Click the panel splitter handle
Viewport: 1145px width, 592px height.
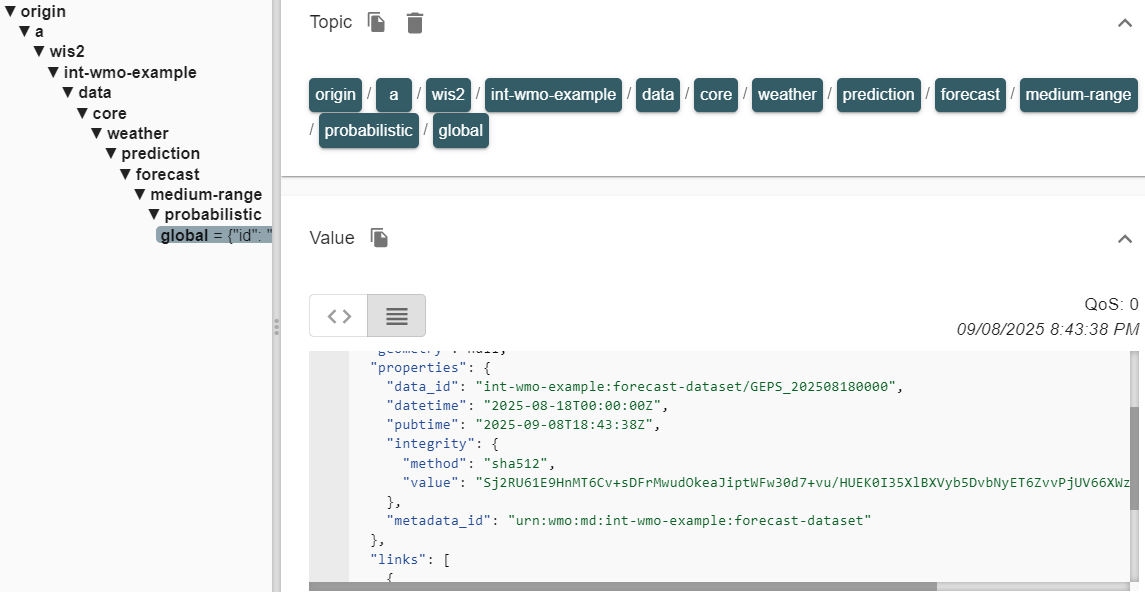(x=276, y=326)
